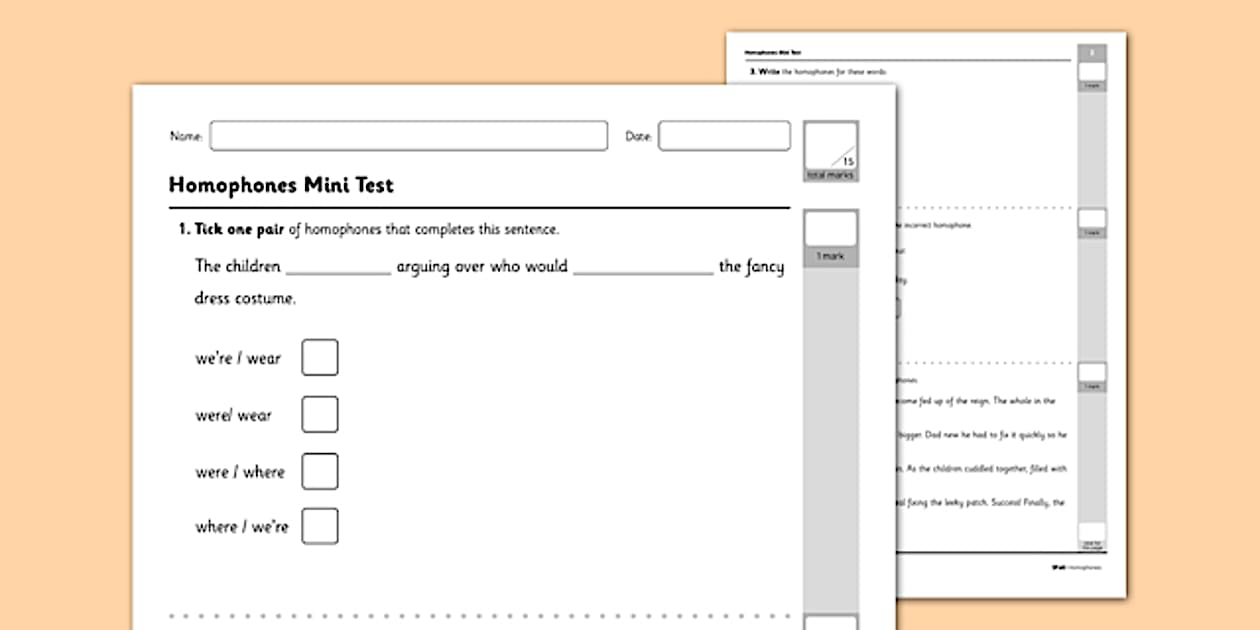This screenshot has height=630, width=1260.
Task: Click the dotted divider line below question 1
Action: tap(480, 615)
